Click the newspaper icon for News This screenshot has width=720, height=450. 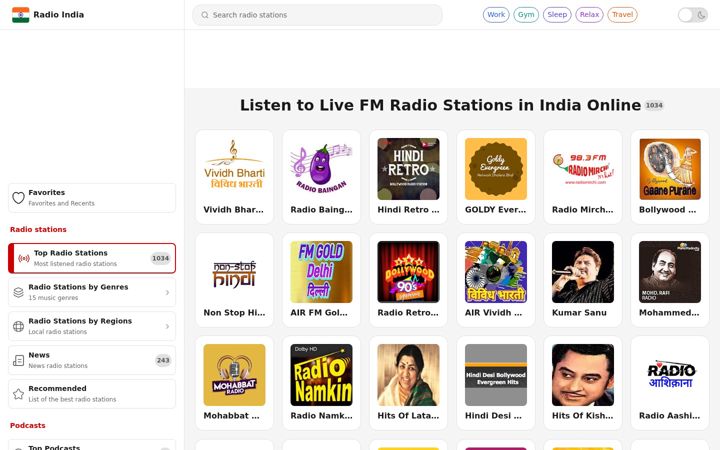tap(18, 360)
